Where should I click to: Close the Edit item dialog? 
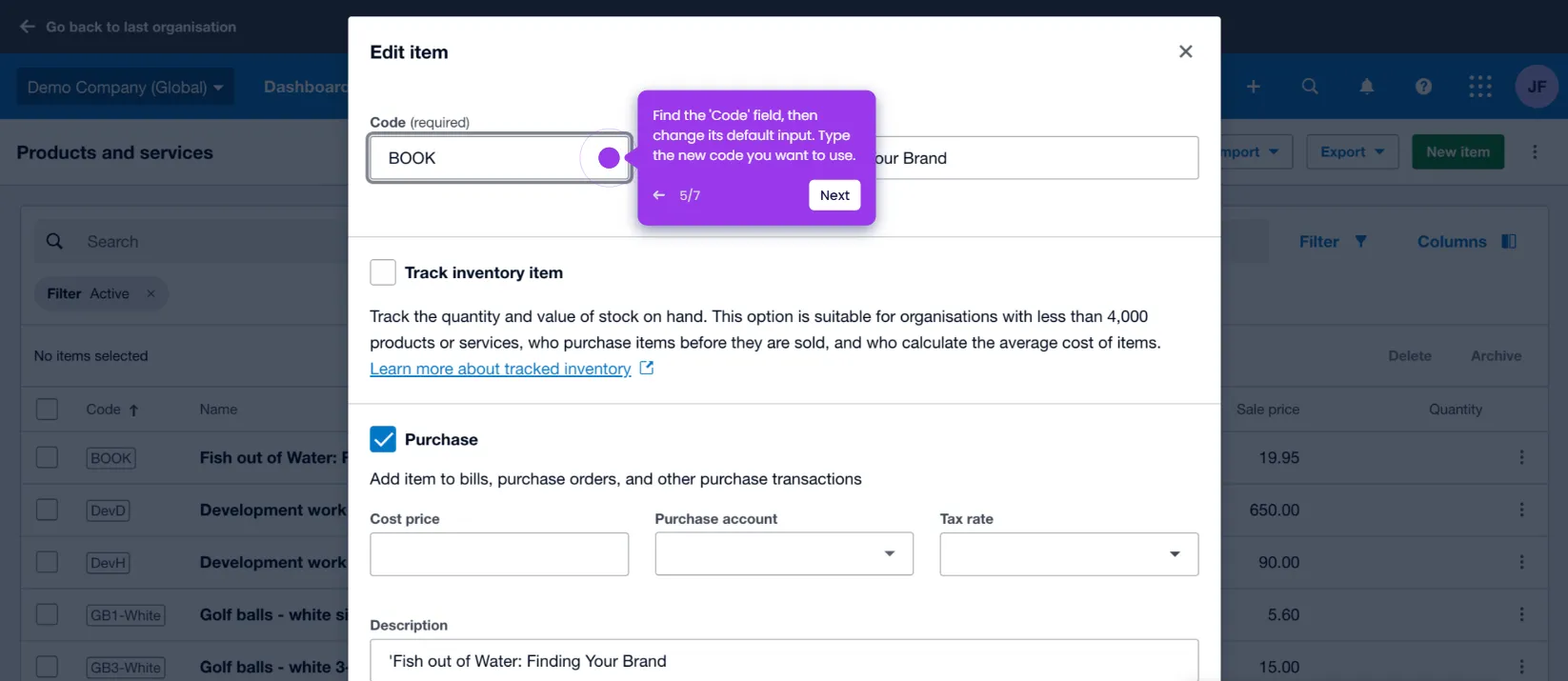[1185, 51]
